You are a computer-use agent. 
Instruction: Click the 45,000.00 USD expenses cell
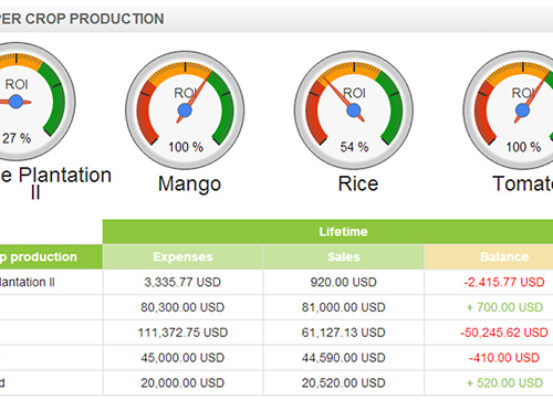tap(183, 358)
